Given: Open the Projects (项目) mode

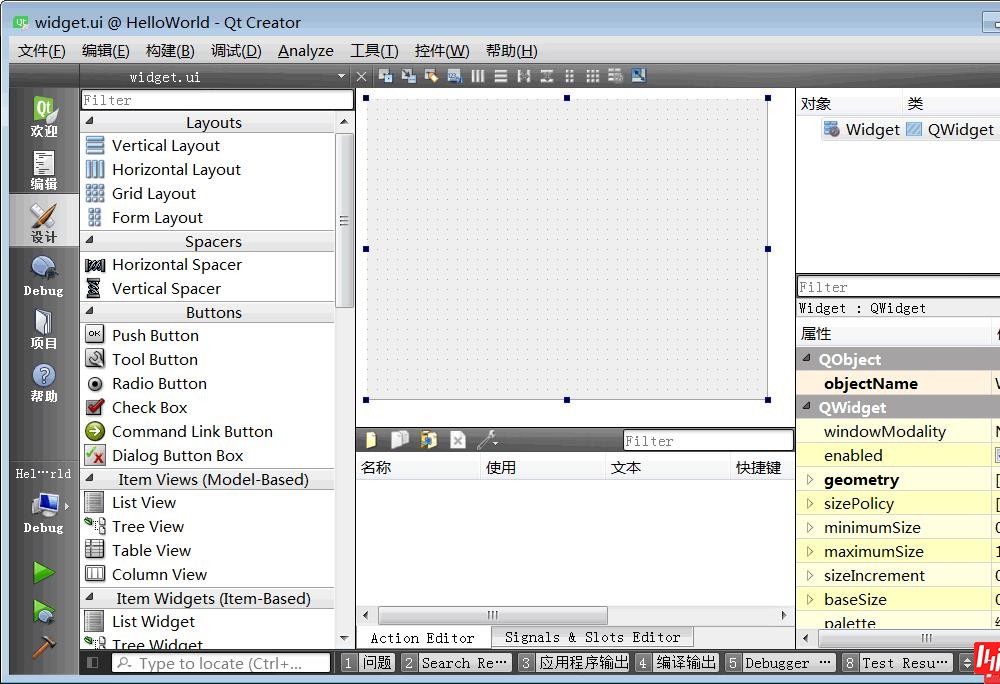Looking at the screenshot, I should [x=44, y=328].
